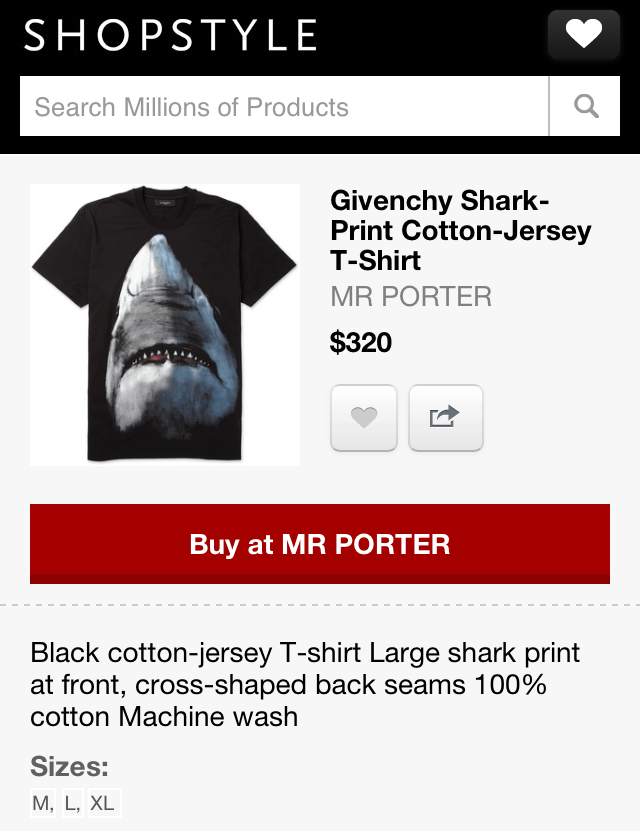Viewport: 640px width, 831px height.
Task: Open the Givenchy Shark-Print product title
Action: (x=460, y=230)
